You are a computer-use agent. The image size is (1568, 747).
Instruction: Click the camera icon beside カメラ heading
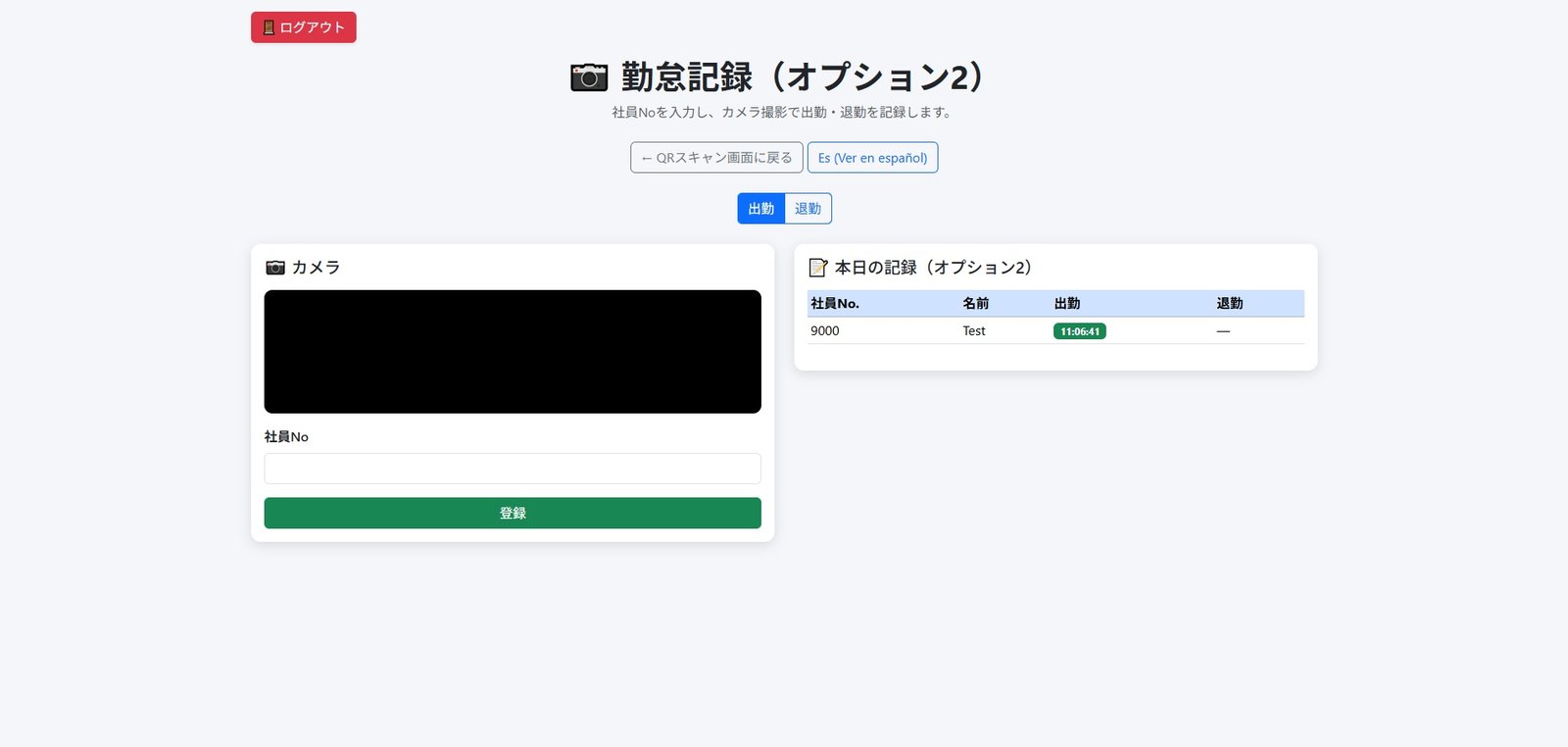[275, 268]
